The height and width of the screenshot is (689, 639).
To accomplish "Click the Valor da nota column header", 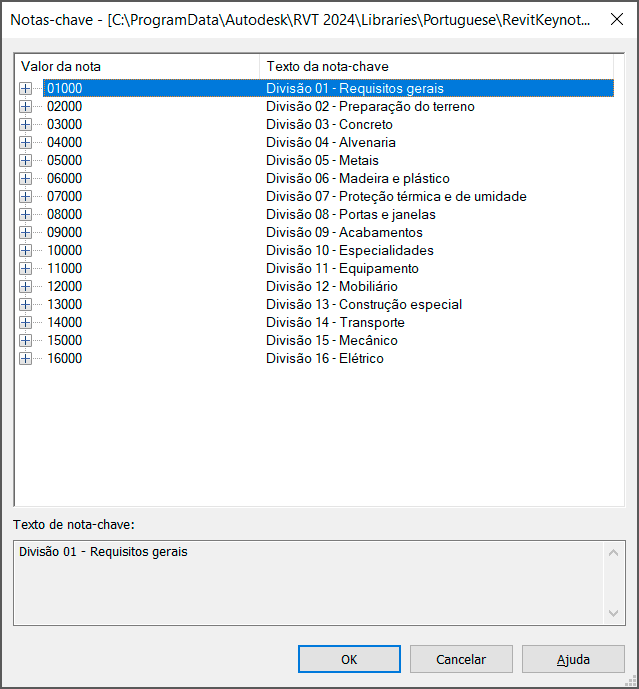I will click(137, 66).
